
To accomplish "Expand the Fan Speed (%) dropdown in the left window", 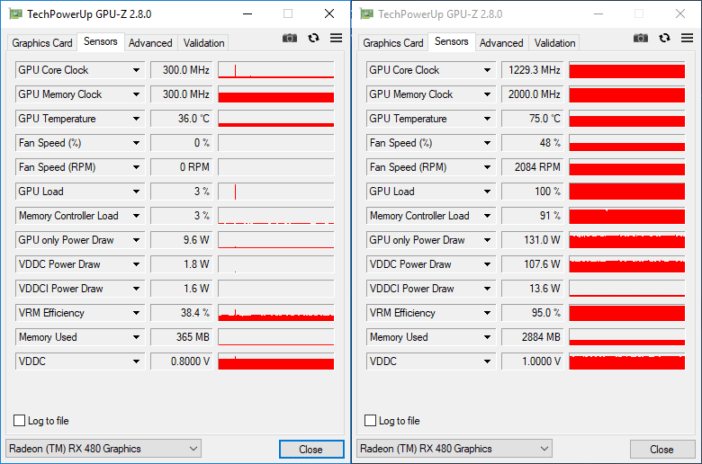I will pos(136,143).
